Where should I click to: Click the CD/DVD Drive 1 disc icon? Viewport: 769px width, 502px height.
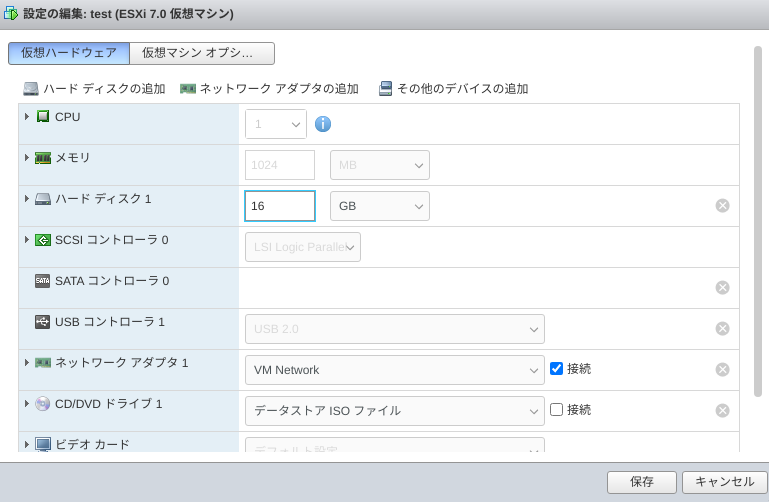pos(43,404)
